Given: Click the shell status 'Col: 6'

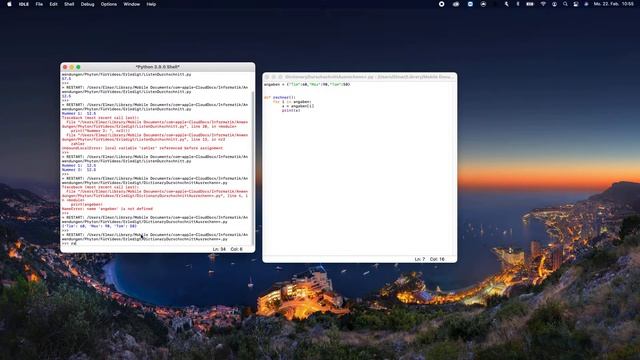Looking at the screenshot, I should tap(237, 249).
